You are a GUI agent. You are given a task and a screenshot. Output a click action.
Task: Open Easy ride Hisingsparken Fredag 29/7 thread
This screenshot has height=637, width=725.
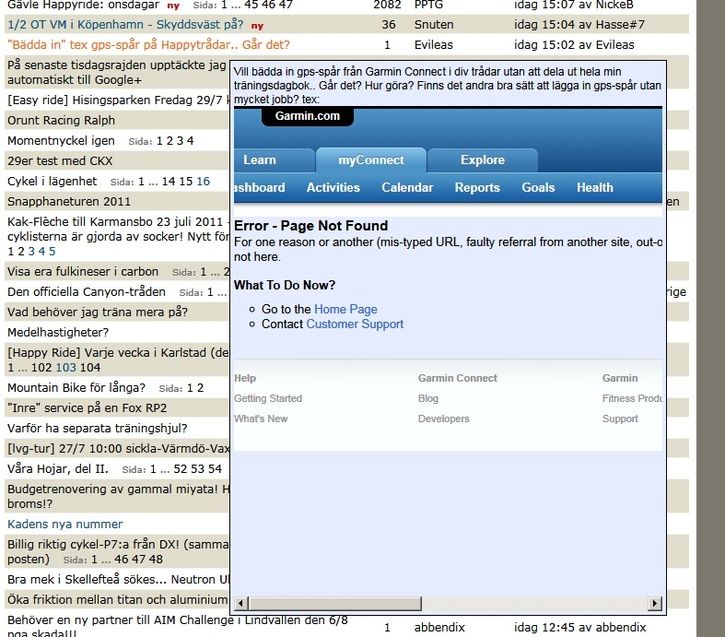[x=117, y=100]
